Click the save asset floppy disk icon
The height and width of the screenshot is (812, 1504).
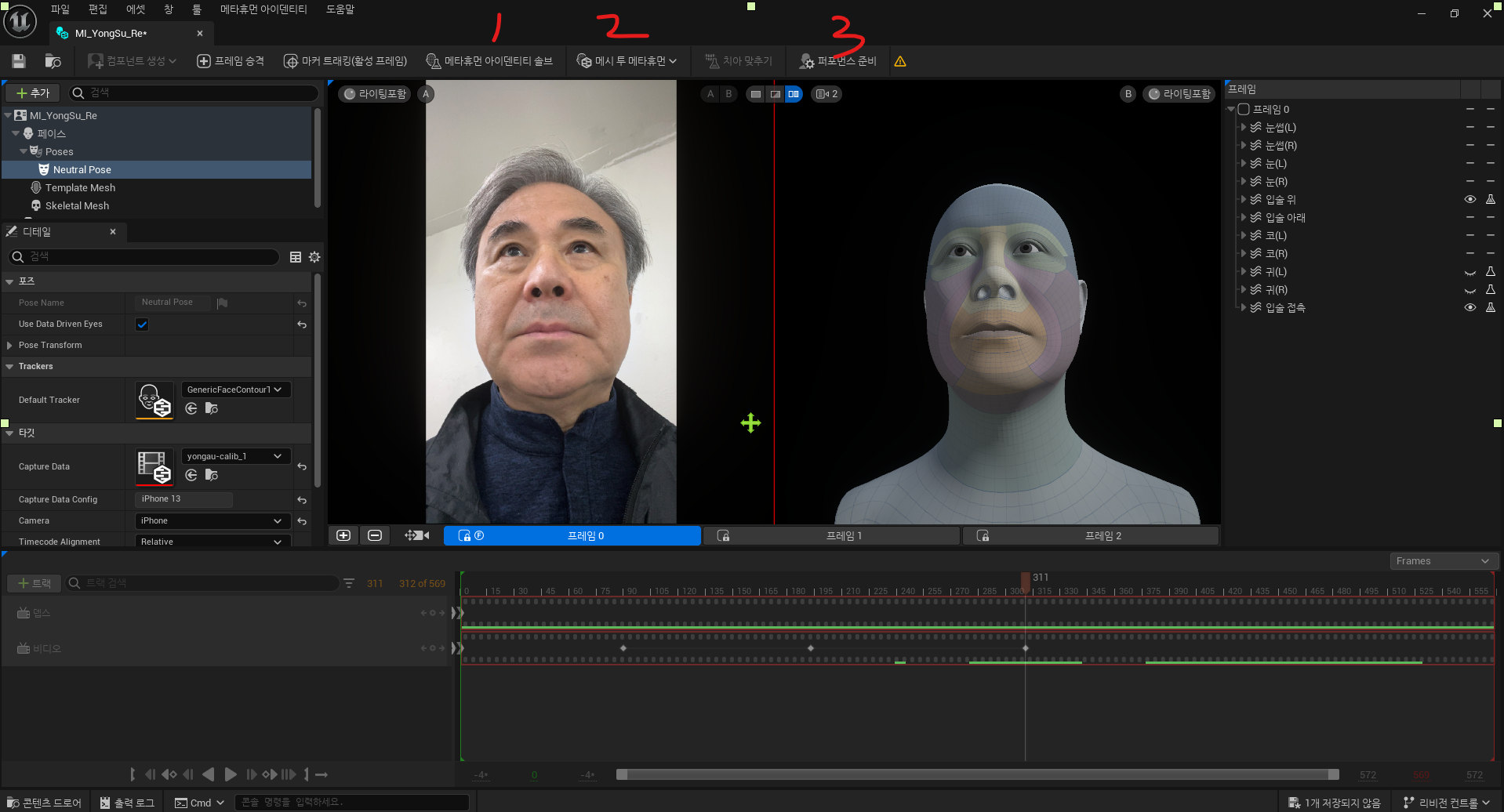[x=19, y=61]
